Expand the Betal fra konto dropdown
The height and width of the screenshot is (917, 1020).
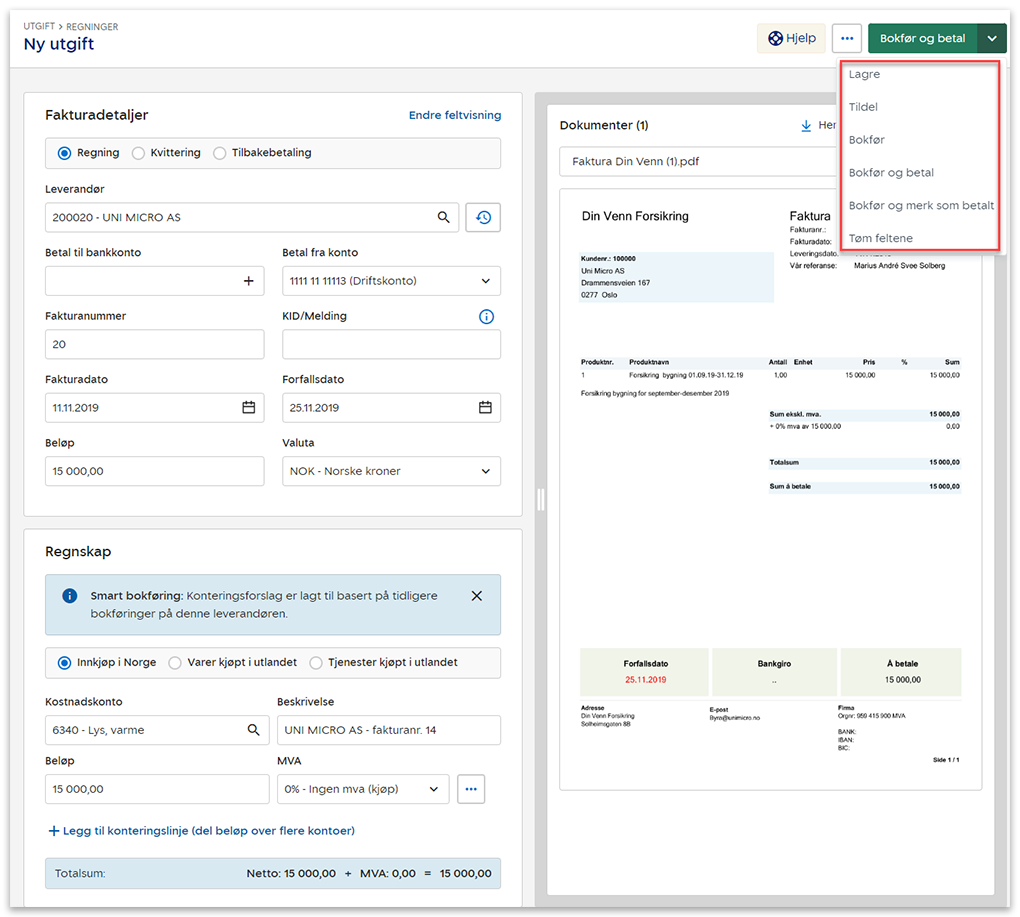click(x=486, y=281)
